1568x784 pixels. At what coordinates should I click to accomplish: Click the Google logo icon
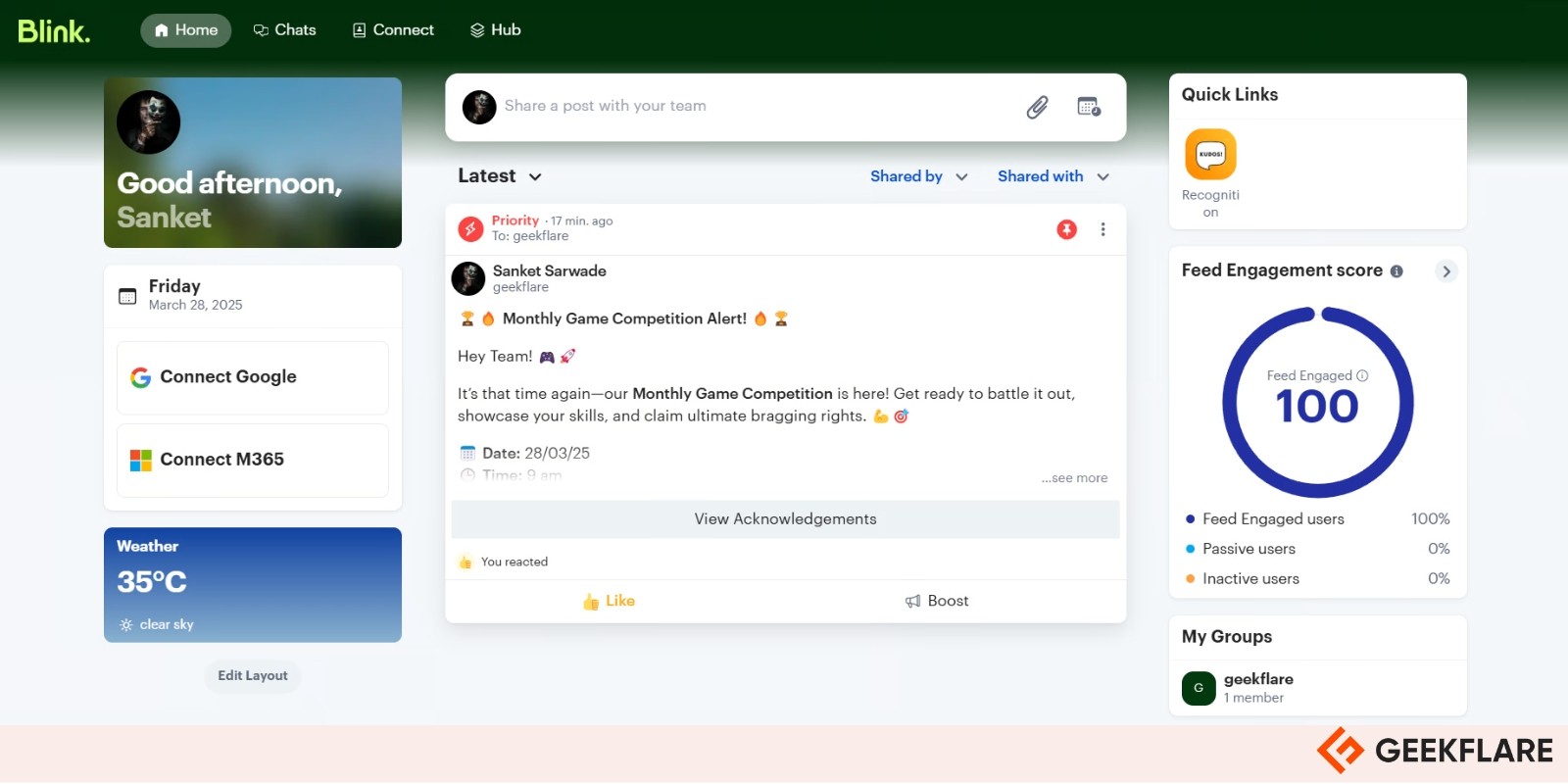141,377
